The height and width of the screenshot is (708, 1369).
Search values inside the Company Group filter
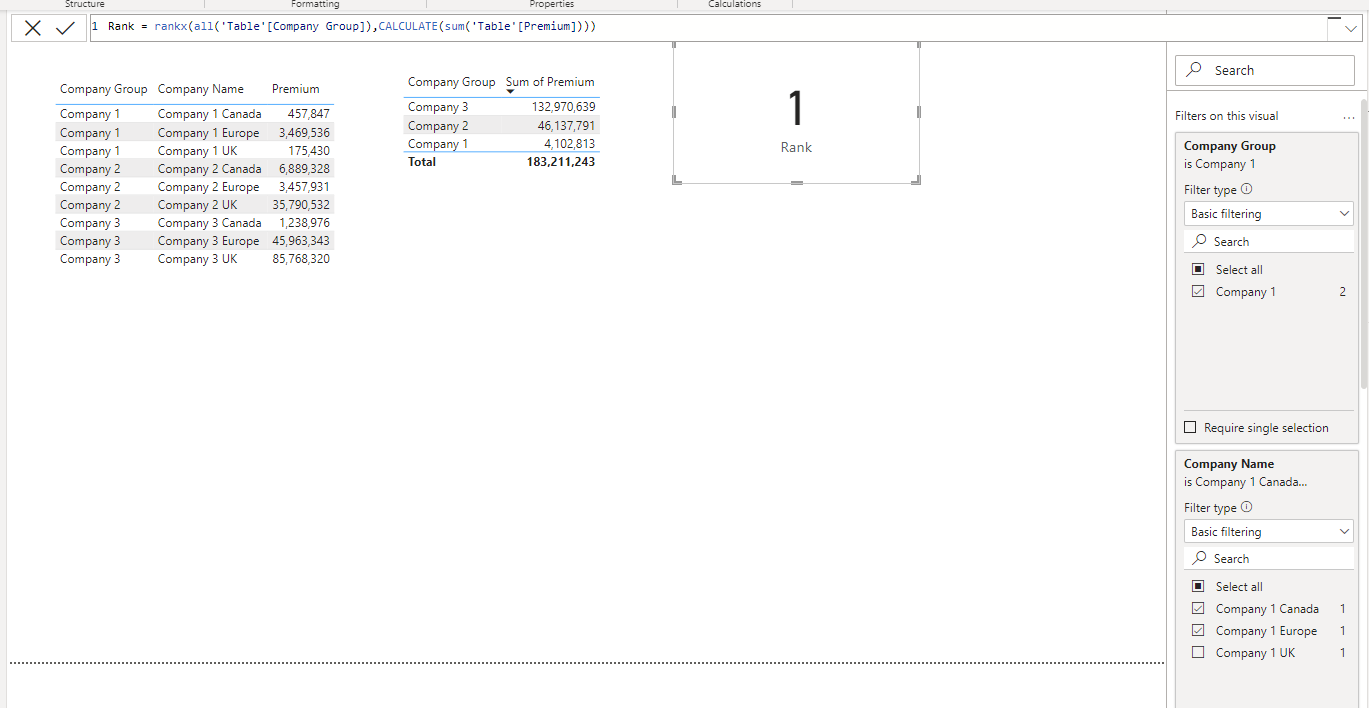1269,242
